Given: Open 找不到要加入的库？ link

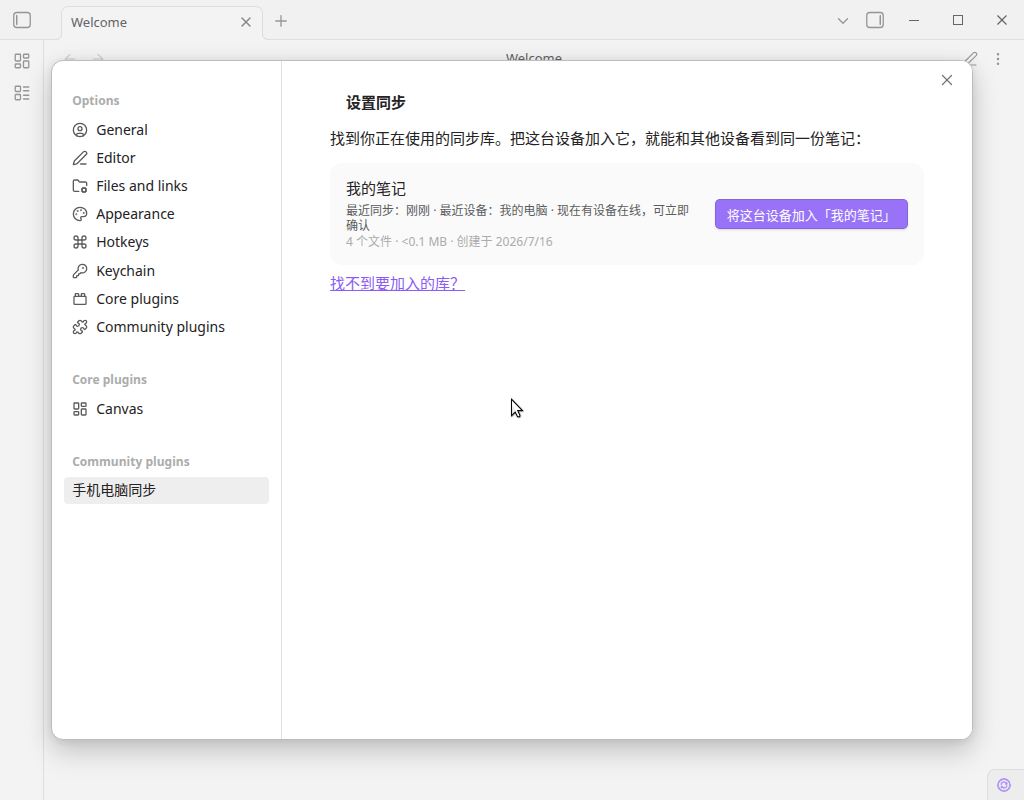Looking at the screenshot, I should pyautogui.click(x=397, y=283).
